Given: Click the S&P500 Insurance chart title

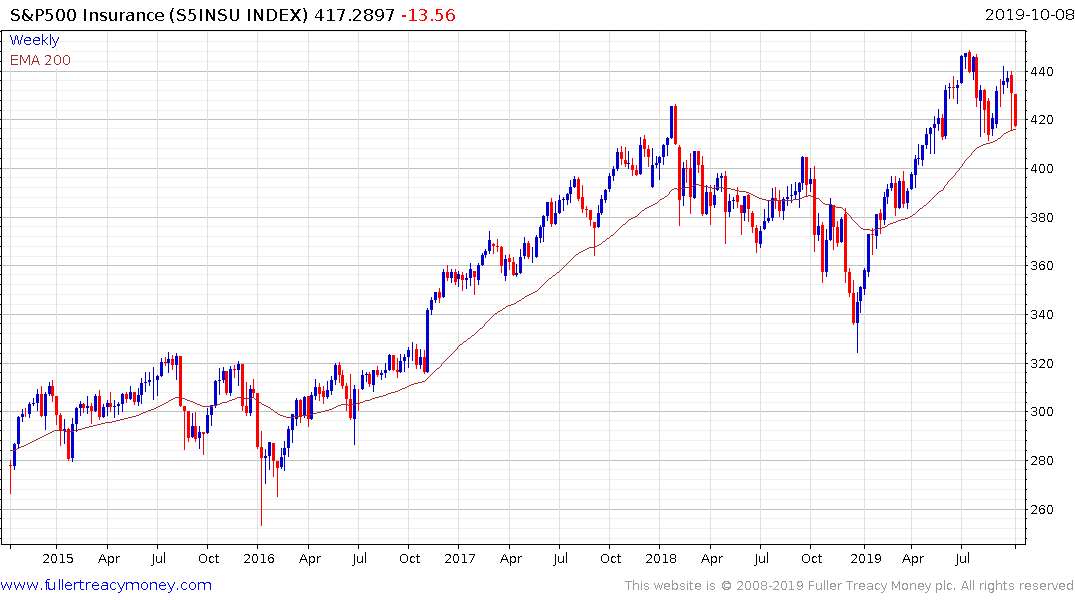Looking at the screenshot, I should (x=158, y=14).
